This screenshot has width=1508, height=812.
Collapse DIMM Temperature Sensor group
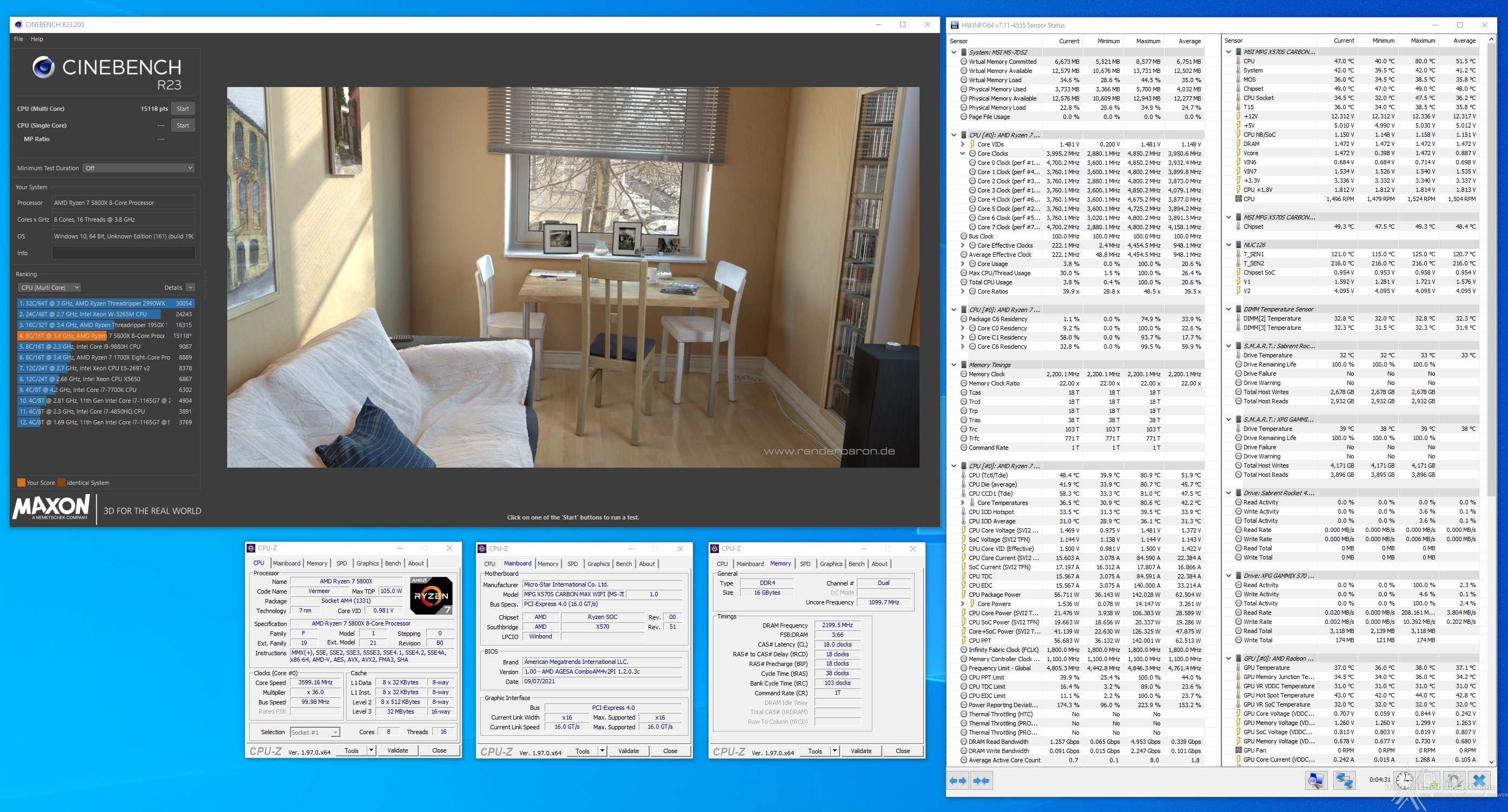(x=1229, y=309)
